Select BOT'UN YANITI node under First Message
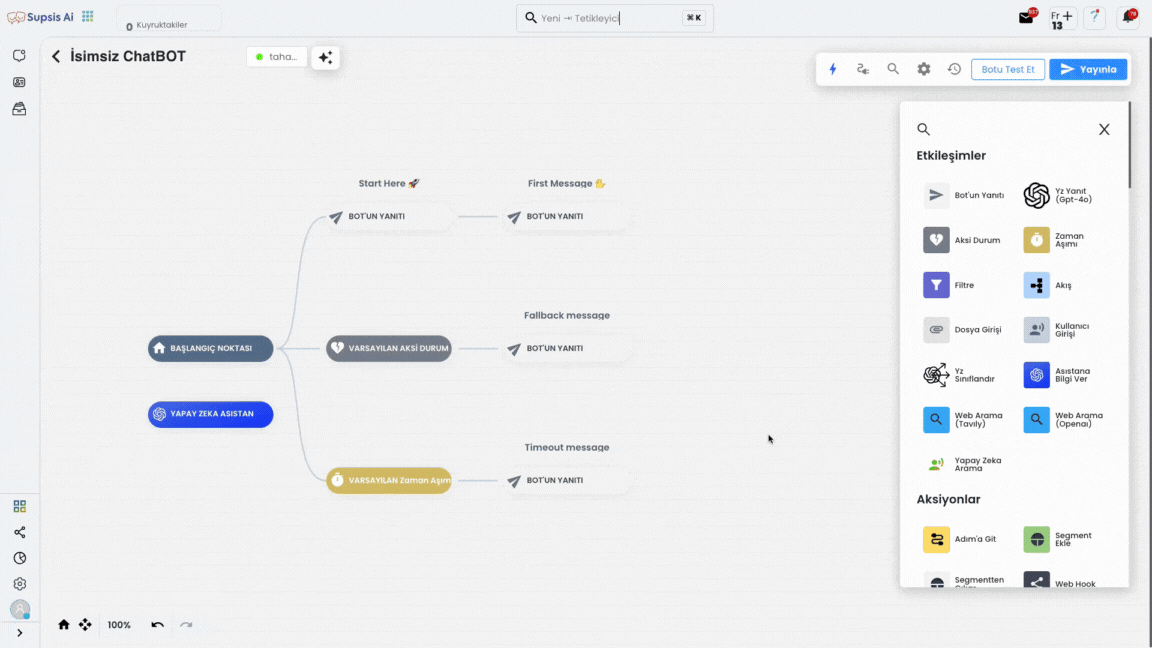1152x648 pixels. pos(566,217)
